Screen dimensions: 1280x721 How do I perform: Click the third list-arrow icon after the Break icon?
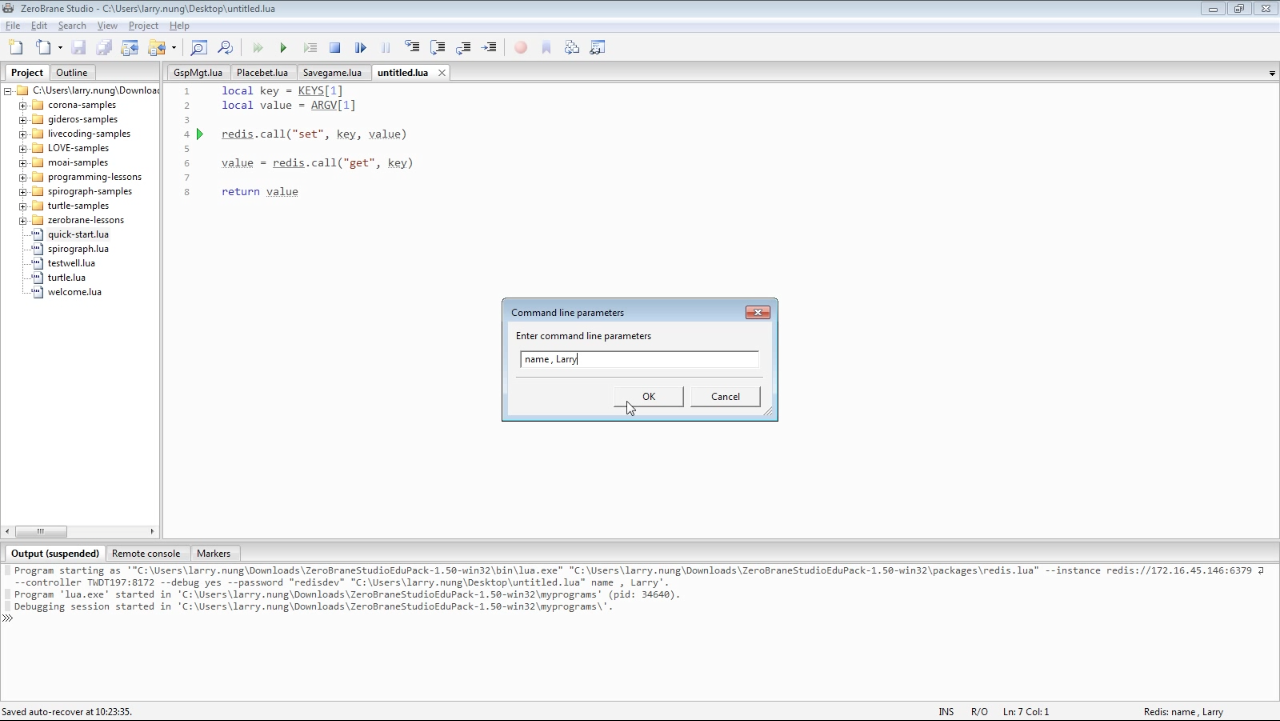(463, 47)
